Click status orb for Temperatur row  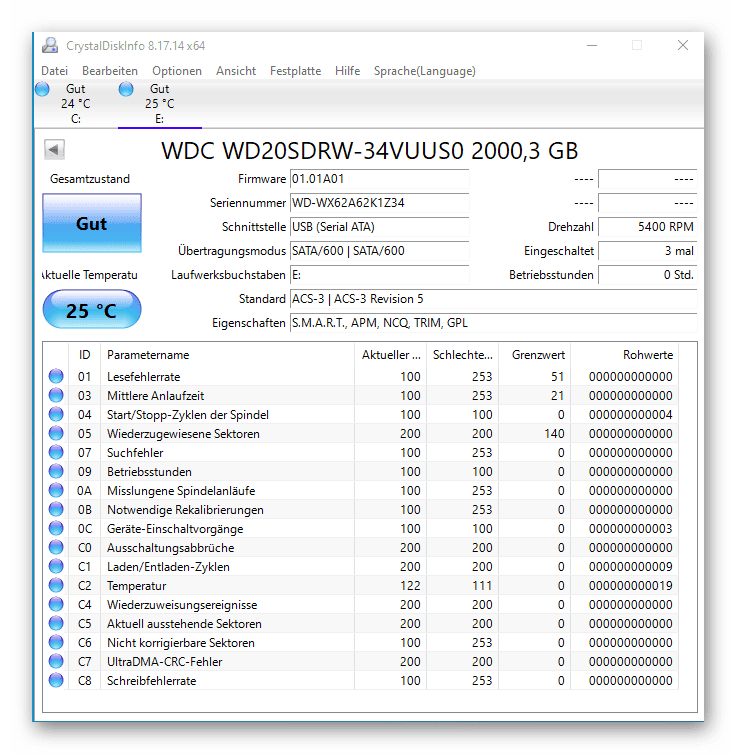point(56,585)
